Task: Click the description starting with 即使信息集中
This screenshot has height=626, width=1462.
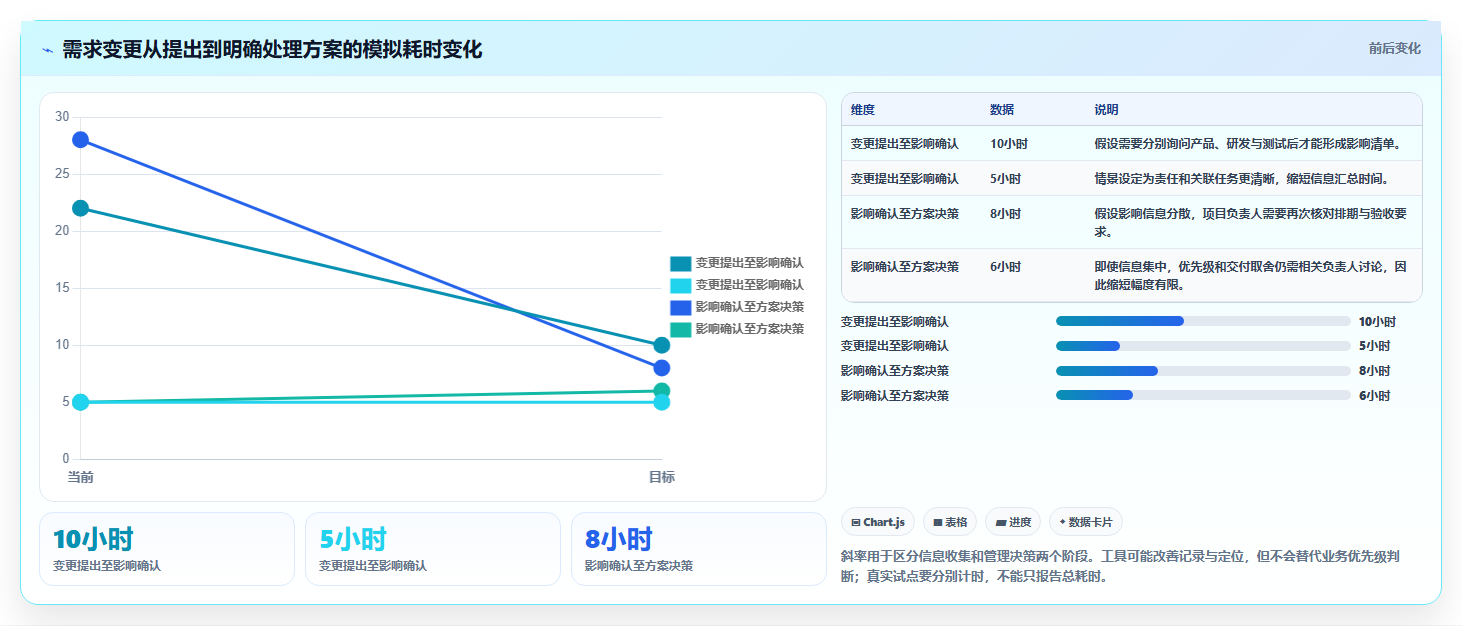Action: click(1251, 275)
